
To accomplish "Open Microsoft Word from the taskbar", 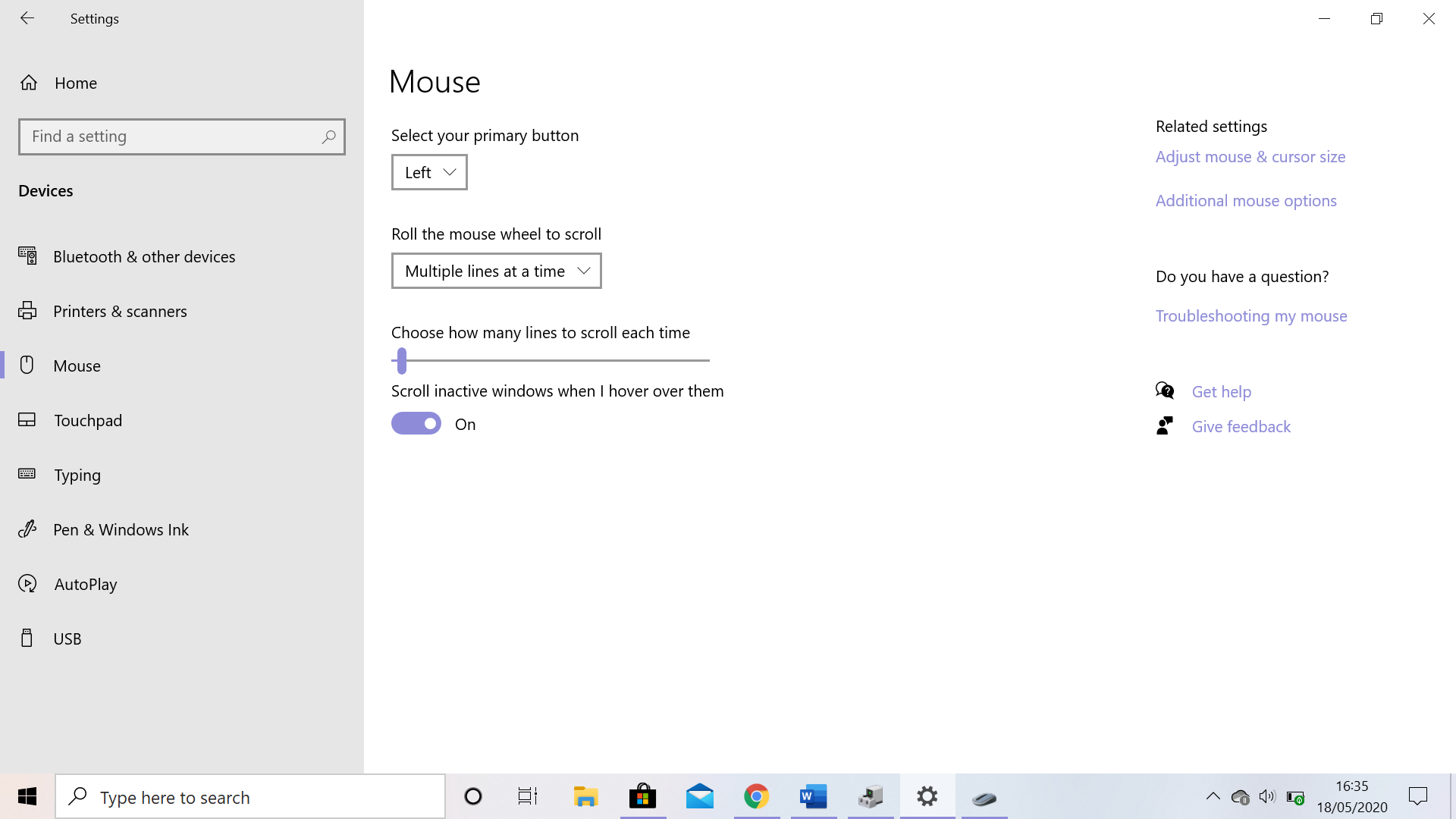I will [813, 796].
